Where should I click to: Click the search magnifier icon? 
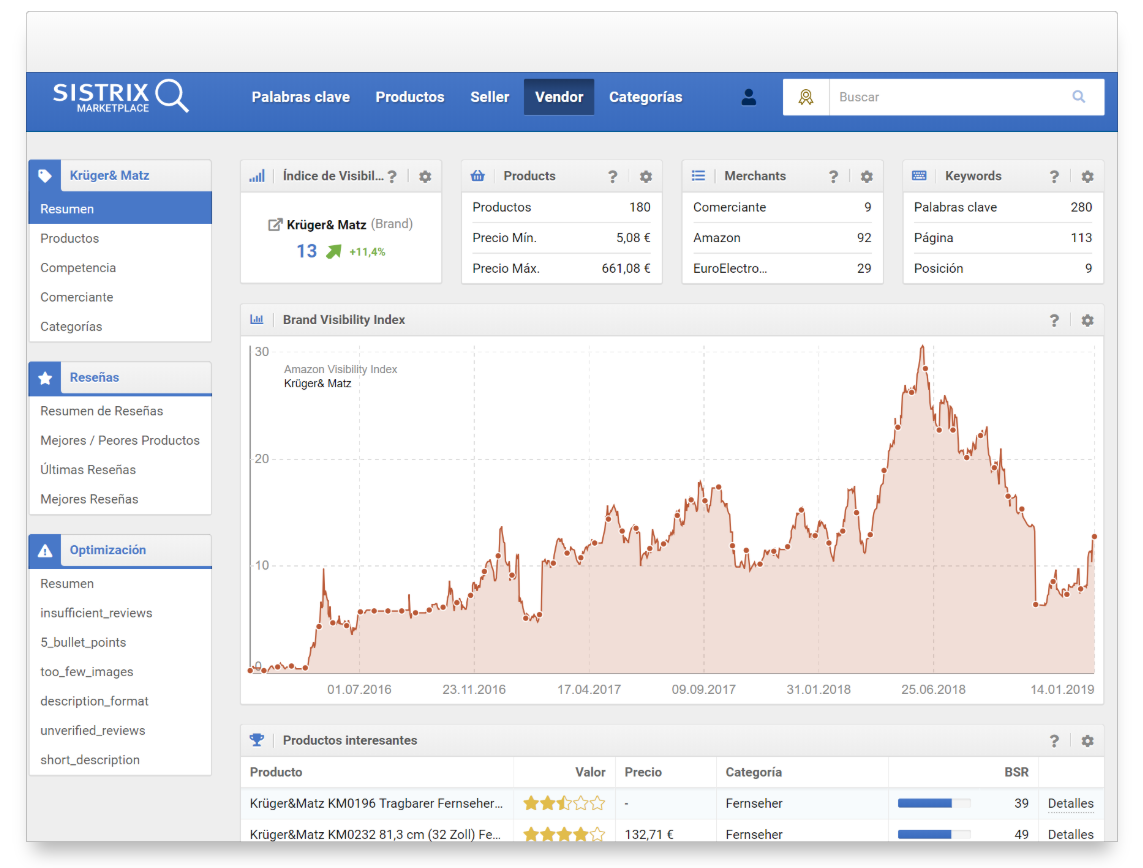1079,97
